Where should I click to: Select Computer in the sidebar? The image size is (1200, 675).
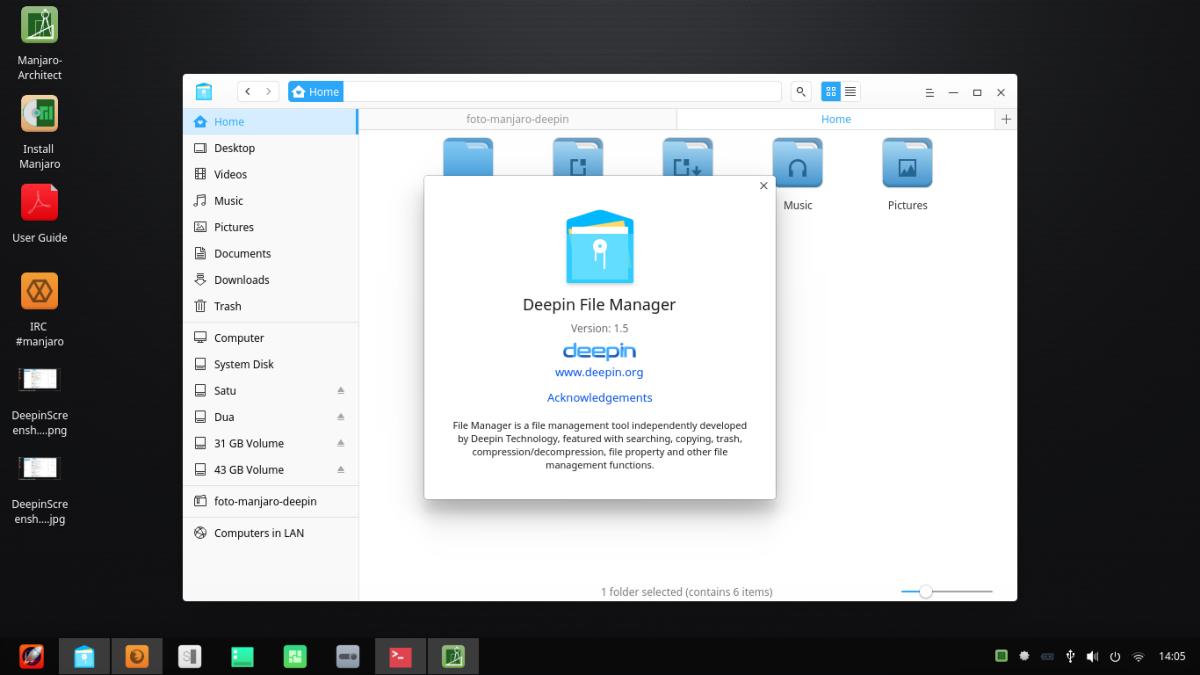click(270, 338)
